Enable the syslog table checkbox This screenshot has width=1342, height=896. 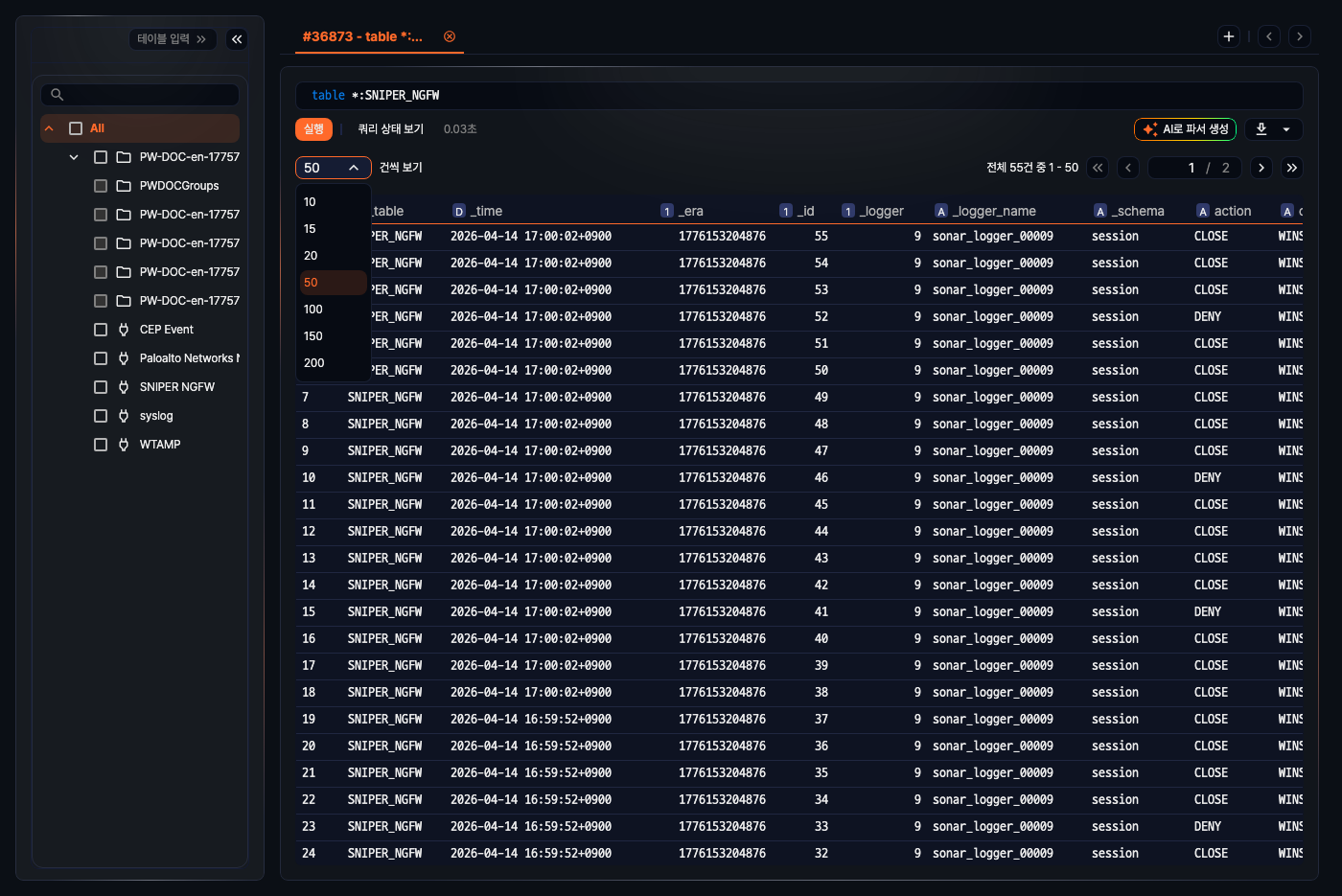[101, 416]
